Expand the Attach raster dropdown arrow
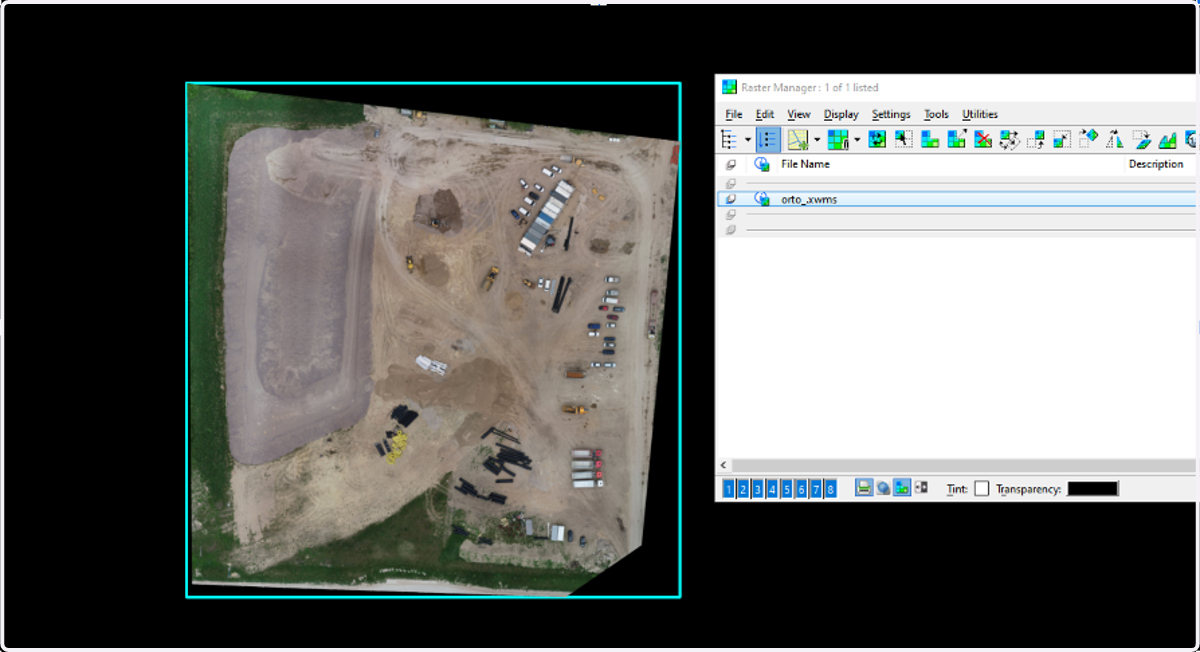This screenshot has width=1200, height=652. 816,140
